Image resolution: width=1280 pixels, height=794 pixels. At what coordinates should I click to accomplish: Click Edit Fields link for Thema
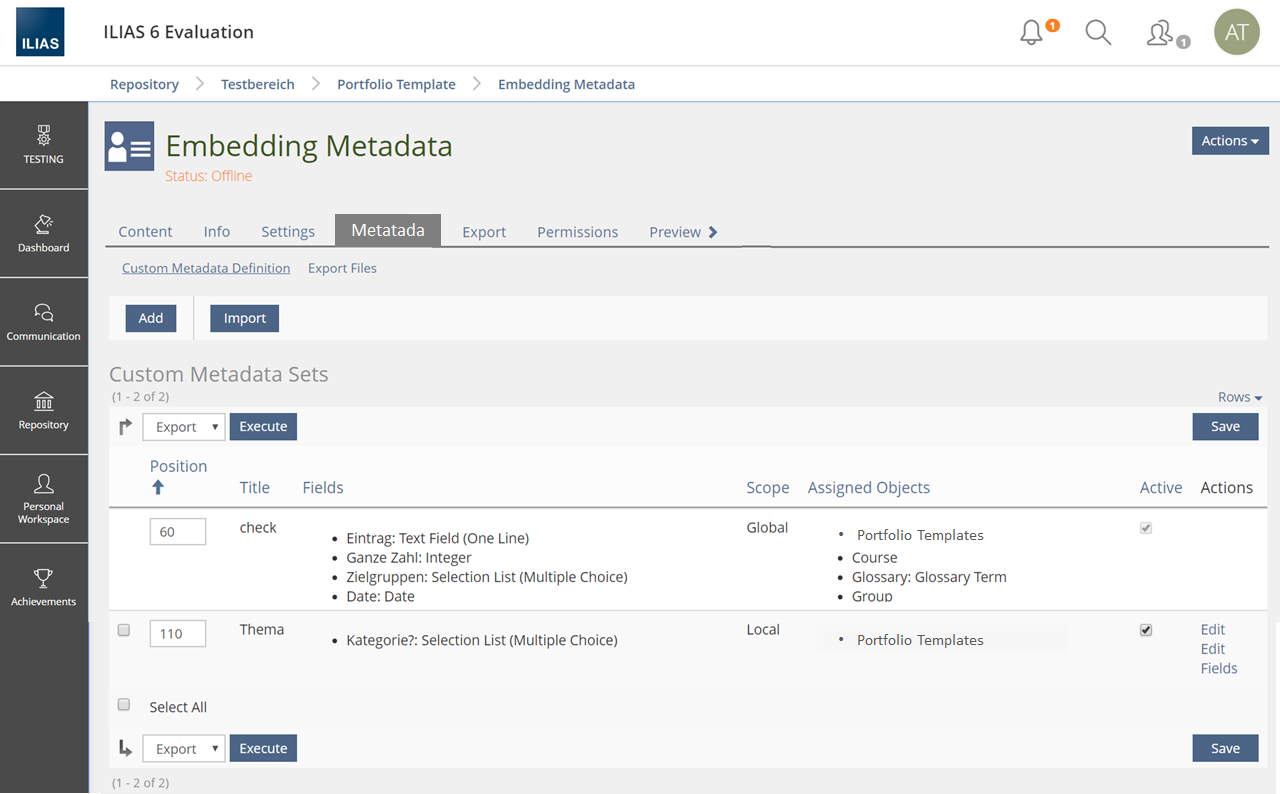1218,659
